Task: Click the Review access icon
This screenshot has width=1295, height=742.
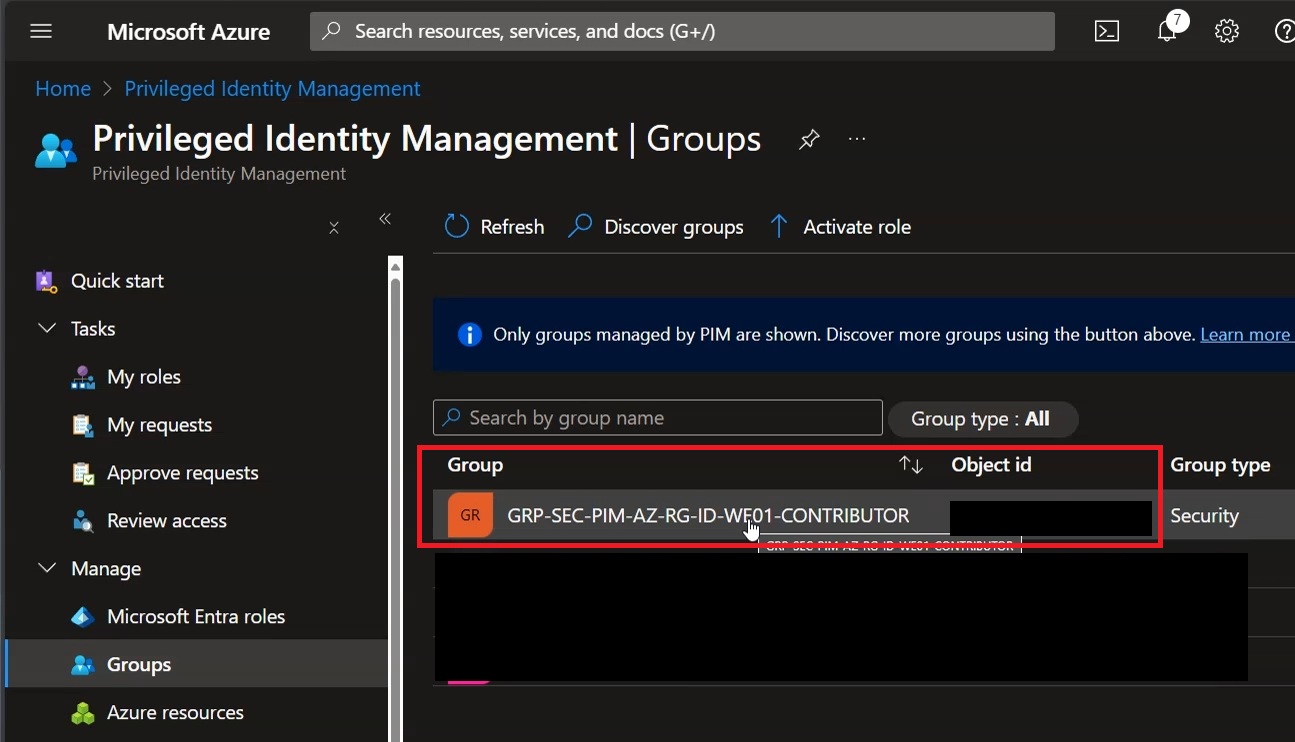Action: coord(83,521)
